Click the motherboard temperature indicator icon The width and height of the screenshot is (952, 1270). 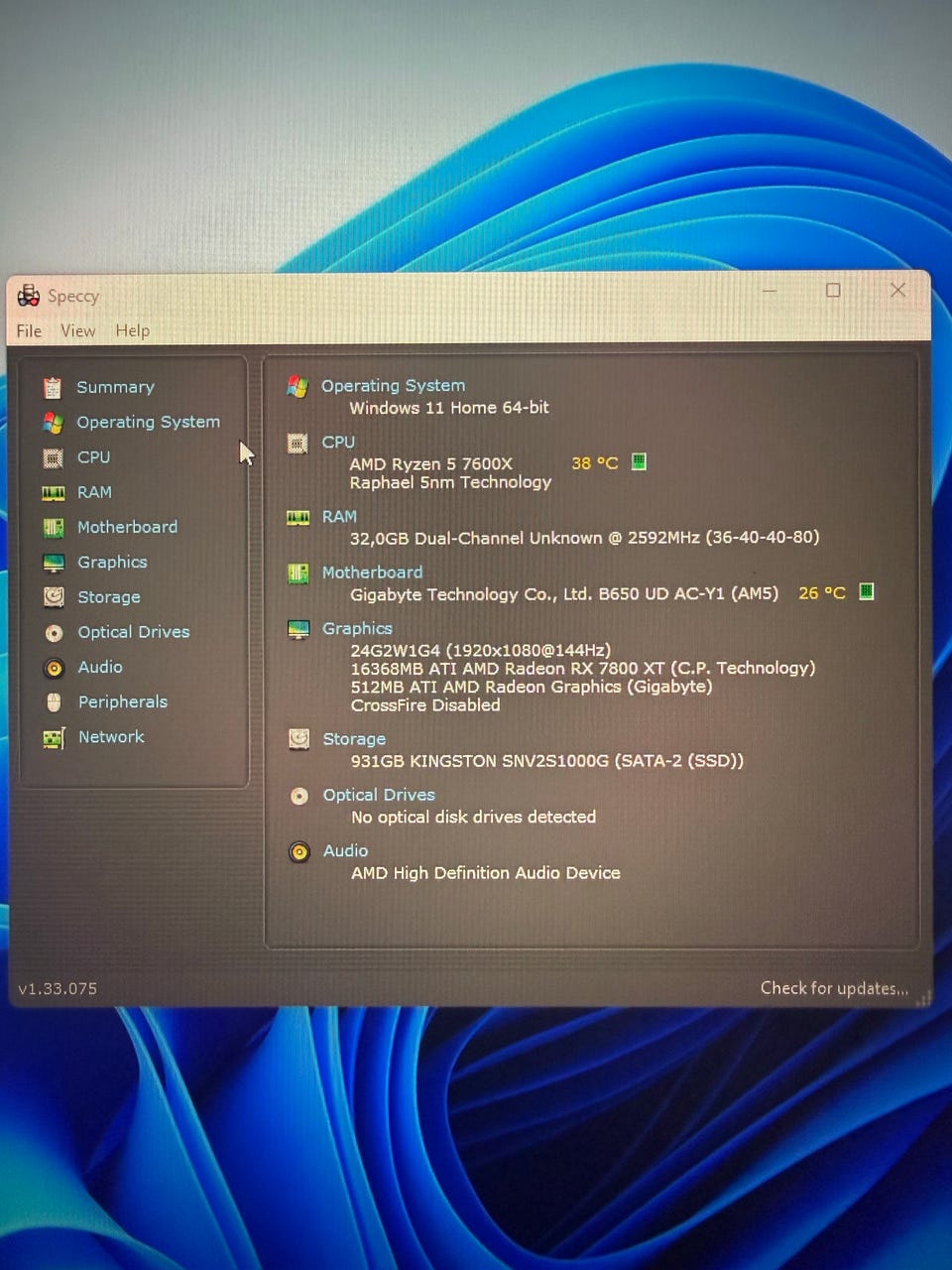866,592
